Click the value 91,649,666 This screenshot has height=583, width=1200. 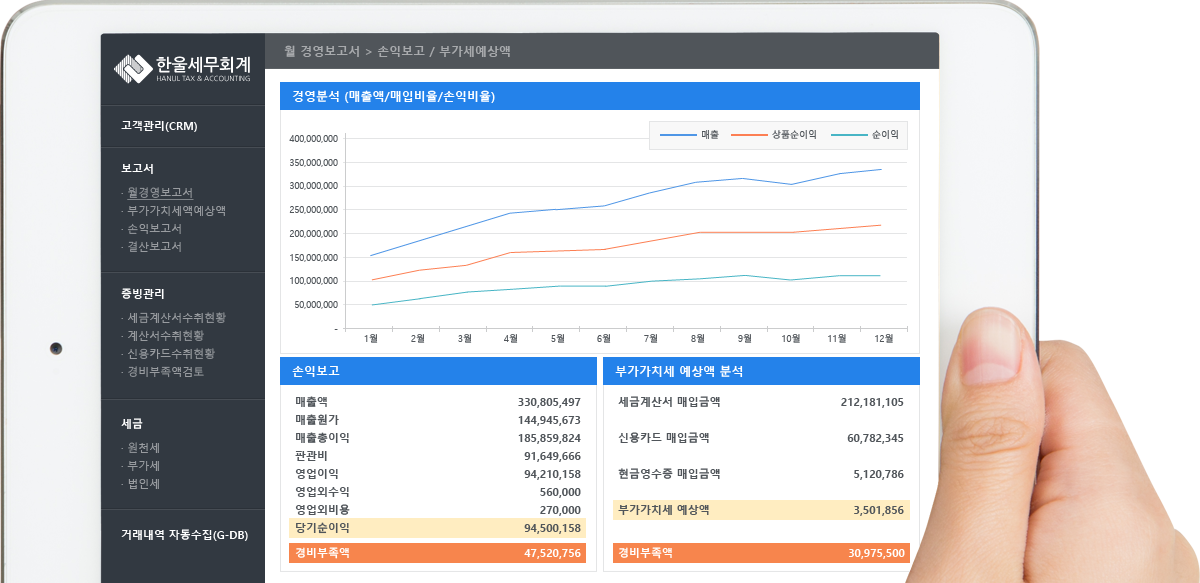(x=552, y=456)
